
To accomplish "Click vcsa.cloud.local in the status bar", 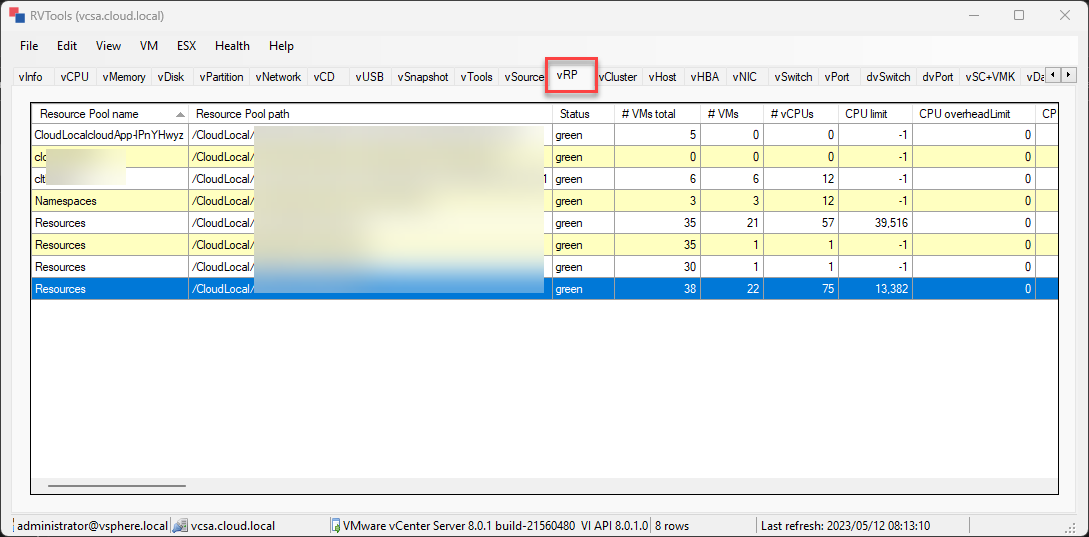I will 233,526.
